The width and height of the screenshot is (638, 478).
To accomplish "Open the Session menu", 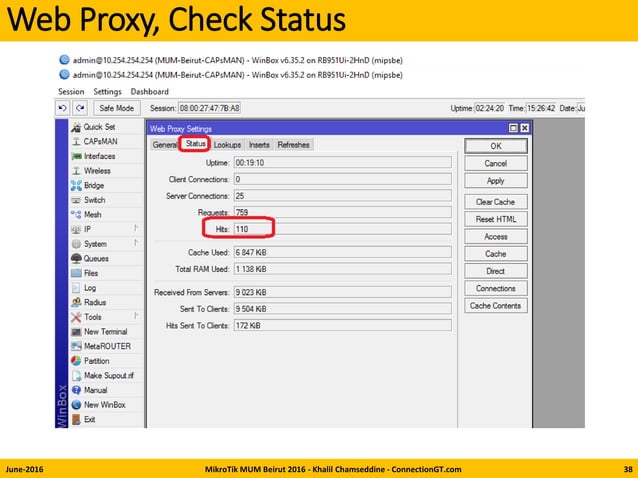I will [71, 92].
